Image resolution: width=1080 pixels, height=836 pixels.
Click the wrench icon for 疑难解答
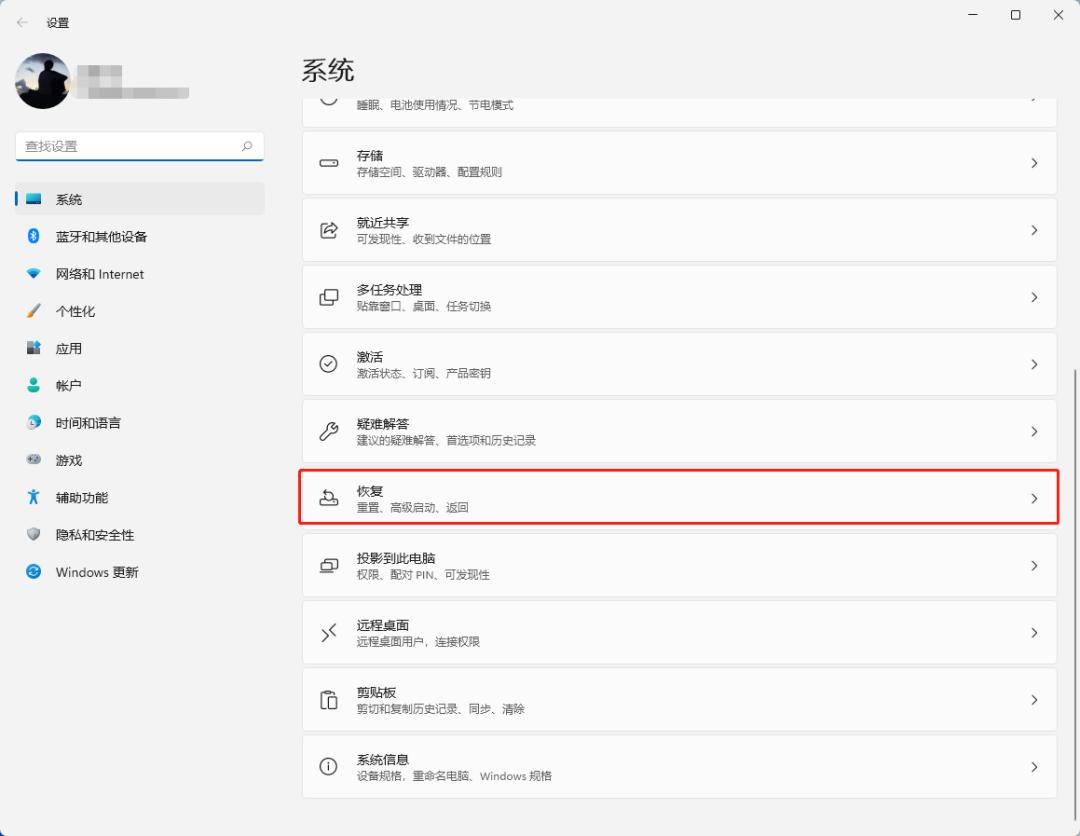click(328, 431)
